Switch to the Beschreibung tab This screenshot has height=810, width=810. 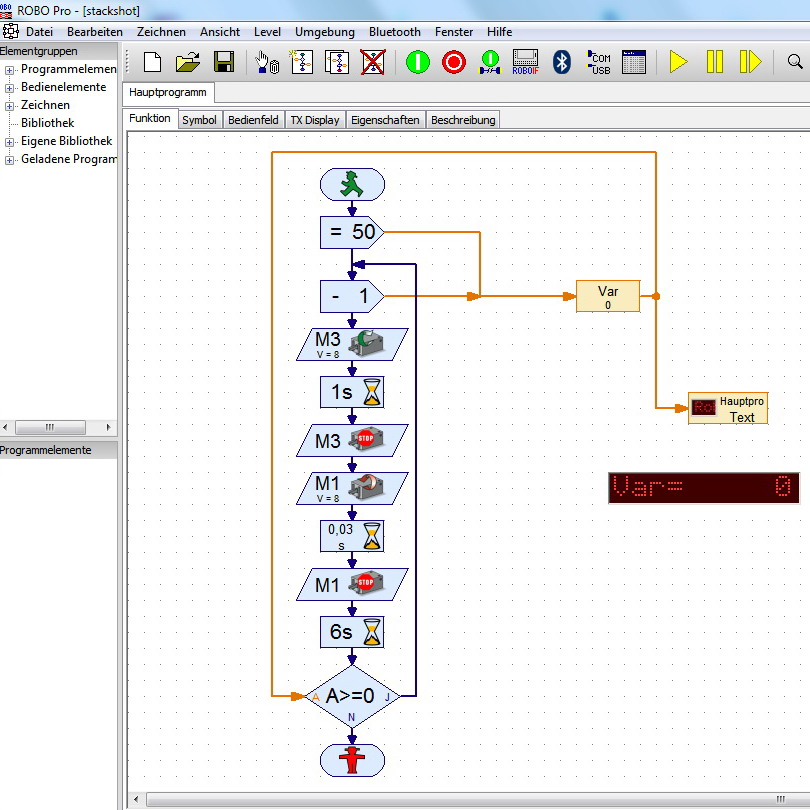(x=463, y=120)
